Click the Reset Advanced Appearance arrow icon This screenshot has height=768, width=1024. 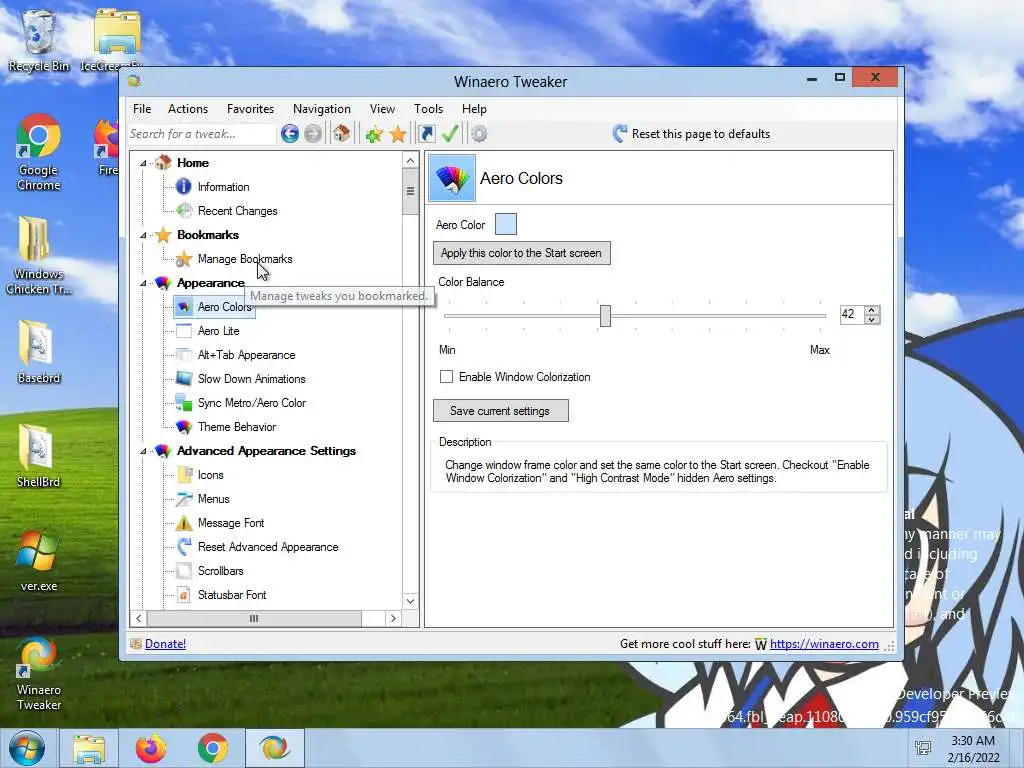184,547
